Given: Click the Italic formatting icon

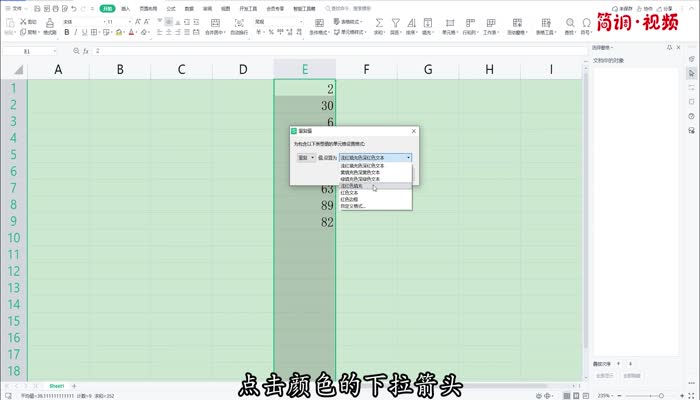Looking at the screenshot, I should pyautogui.click(x=75, y=32).
